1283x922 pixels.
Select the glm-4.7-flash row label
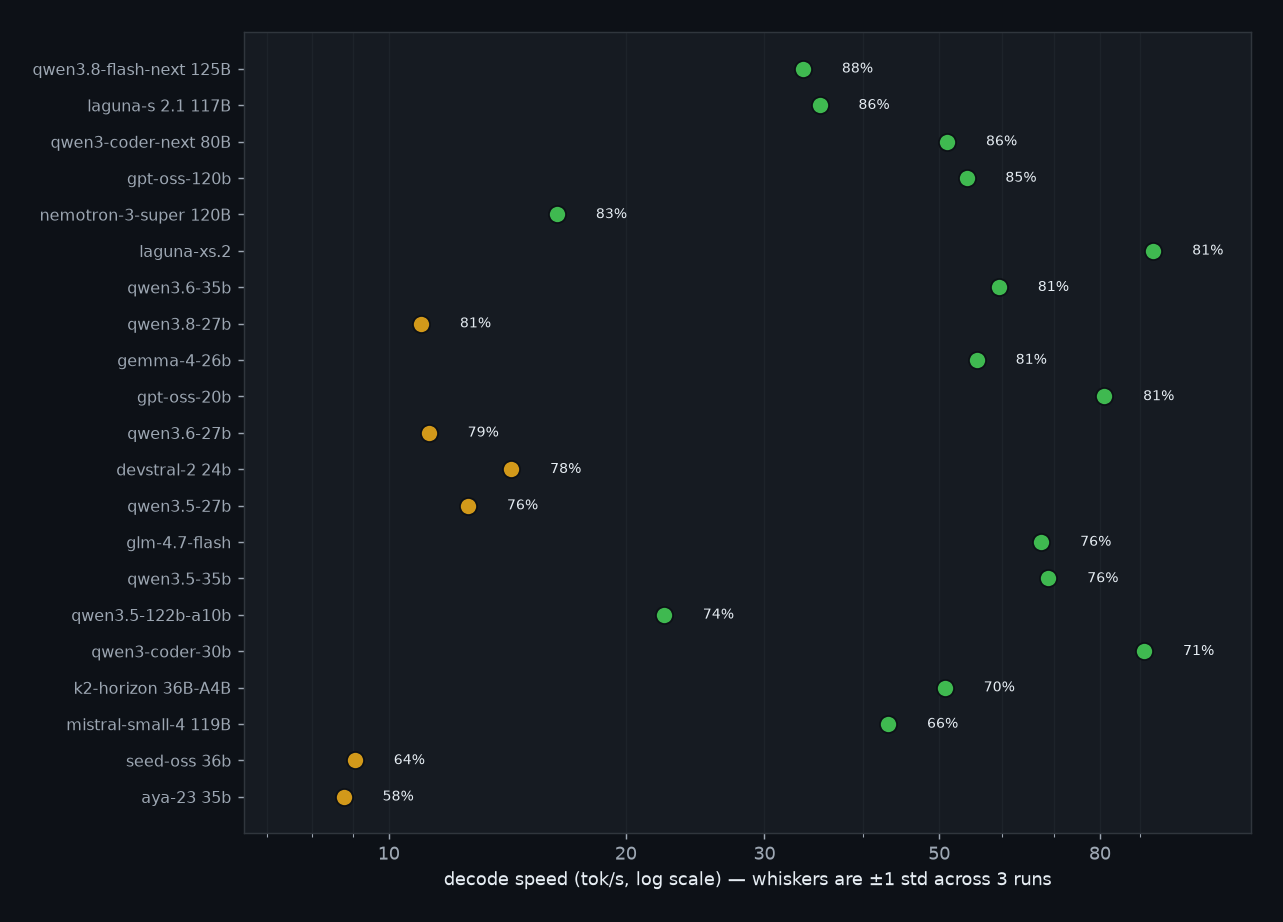[178, 543]
